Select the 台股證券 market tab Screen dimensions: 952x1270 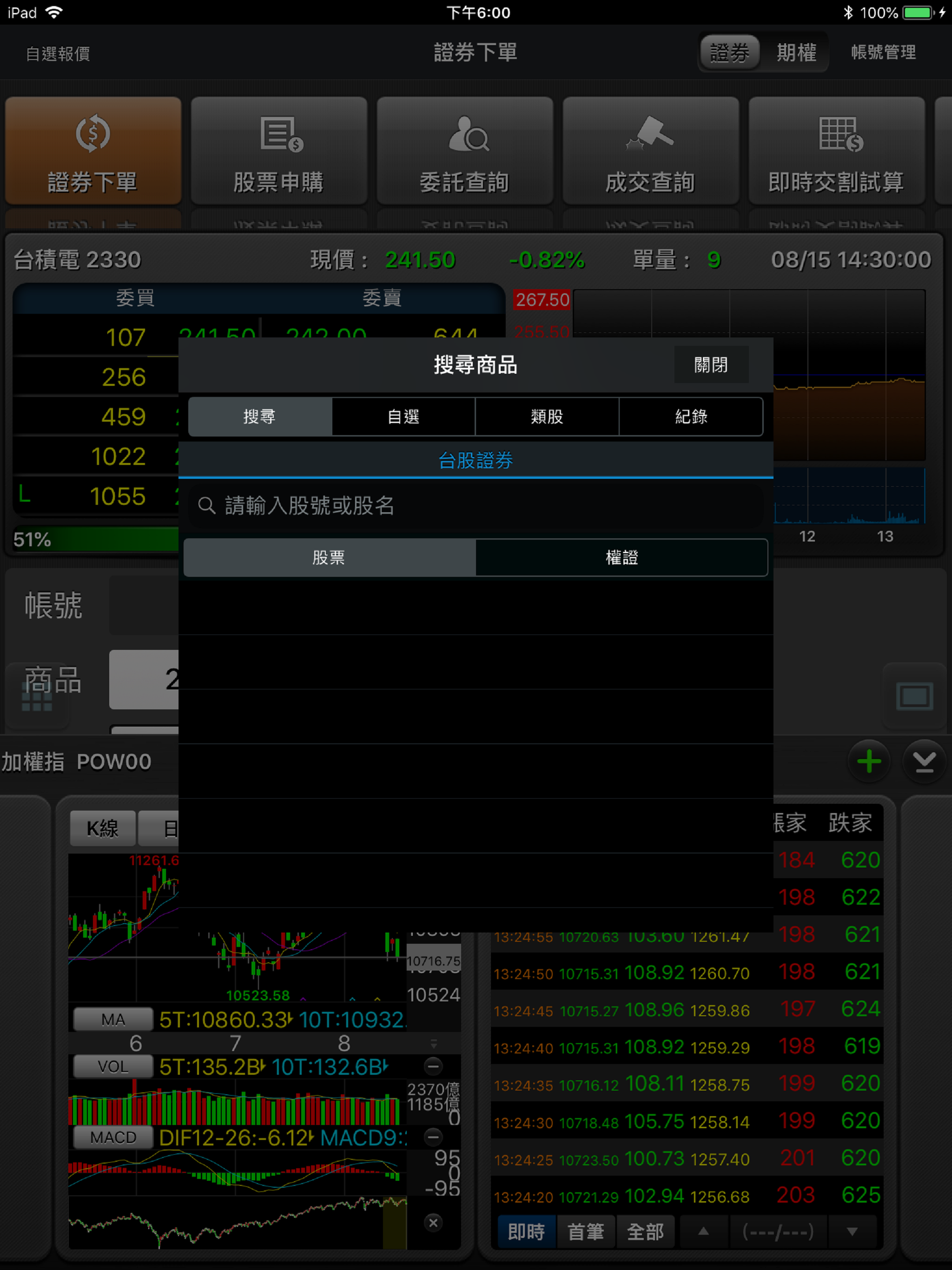(x=476, y=461)
